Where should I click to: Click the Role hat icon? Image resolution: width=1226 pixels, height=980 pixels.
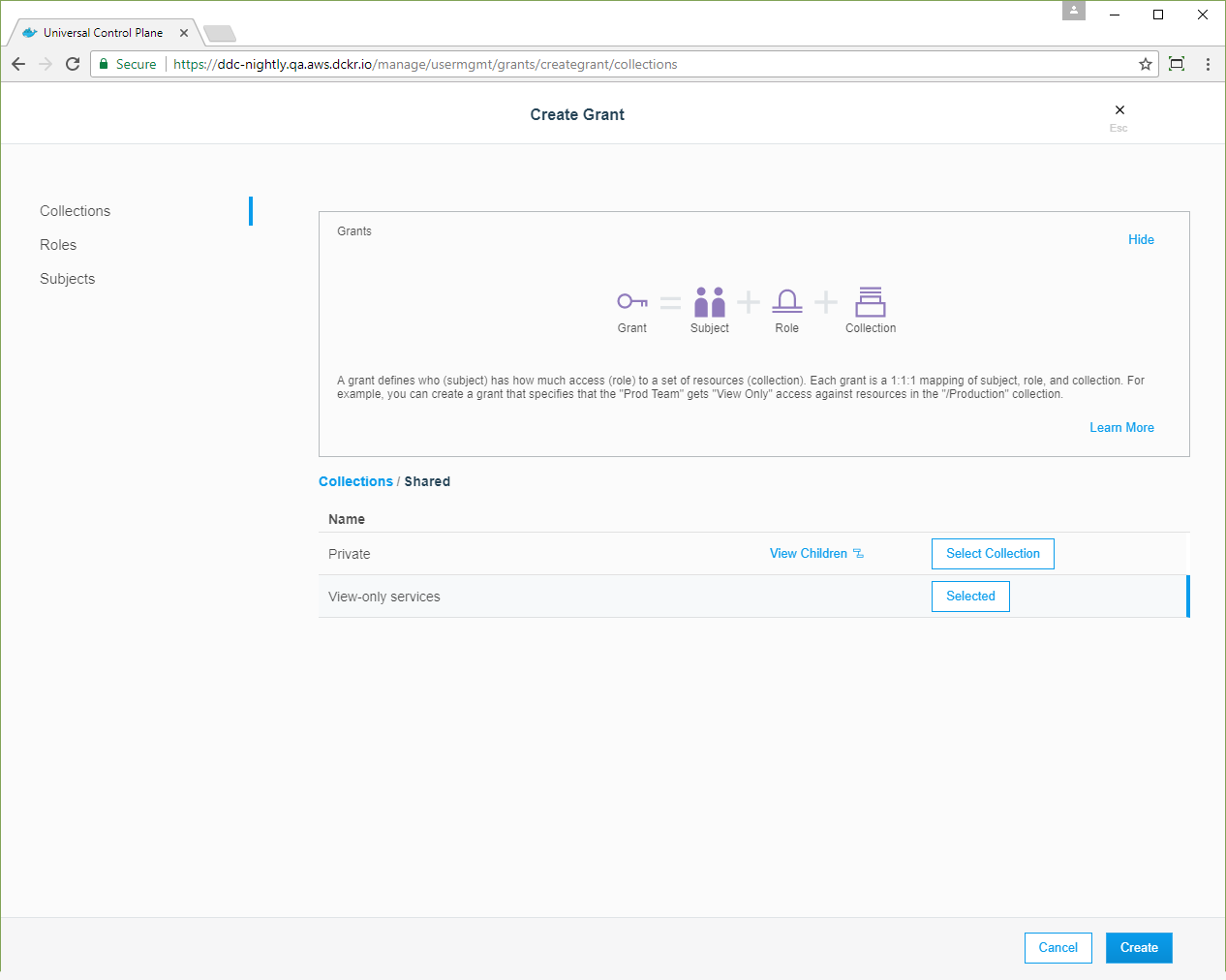point(787,302)
